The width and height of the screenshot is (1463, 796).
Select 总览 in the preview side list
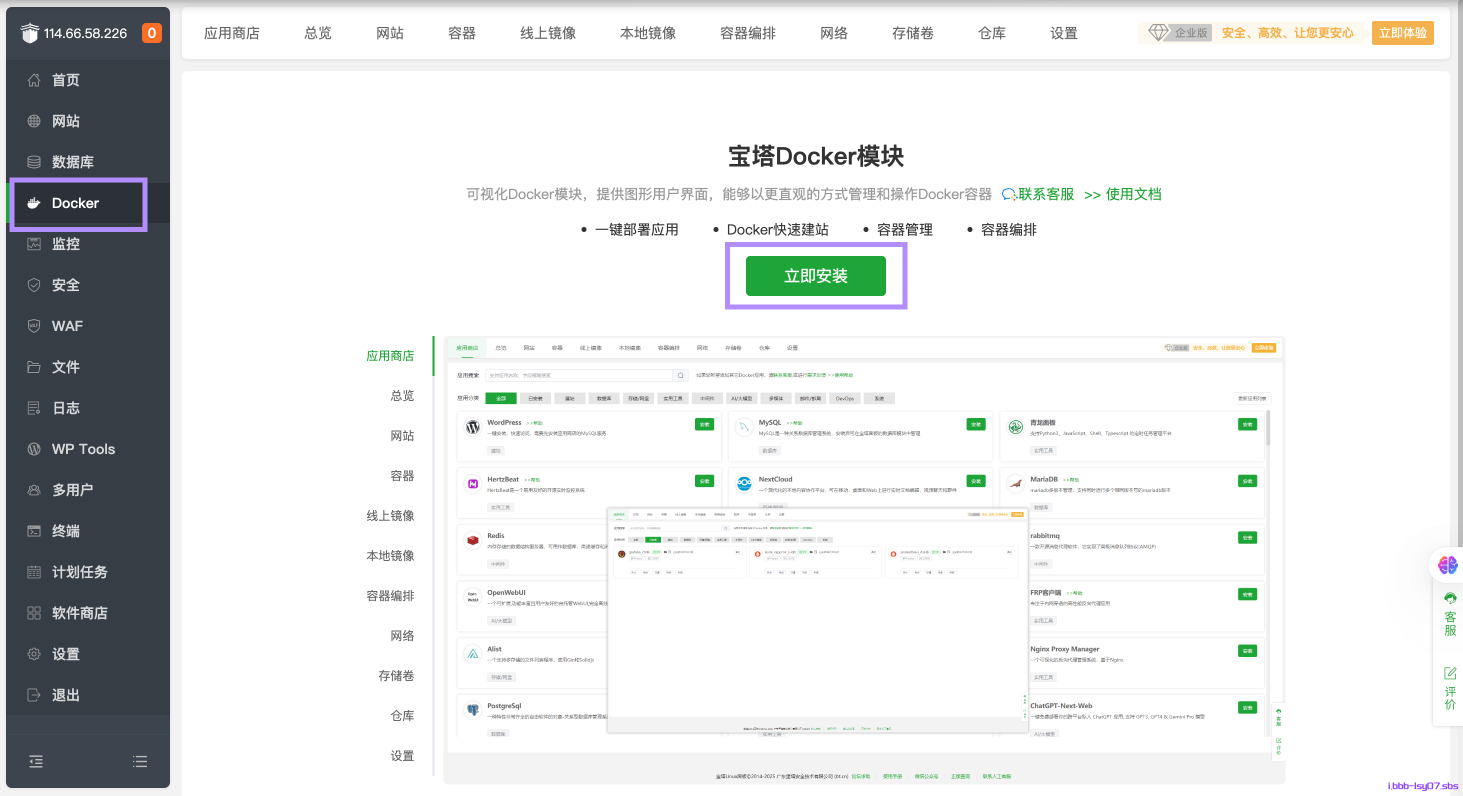click(x=402, y=395)
